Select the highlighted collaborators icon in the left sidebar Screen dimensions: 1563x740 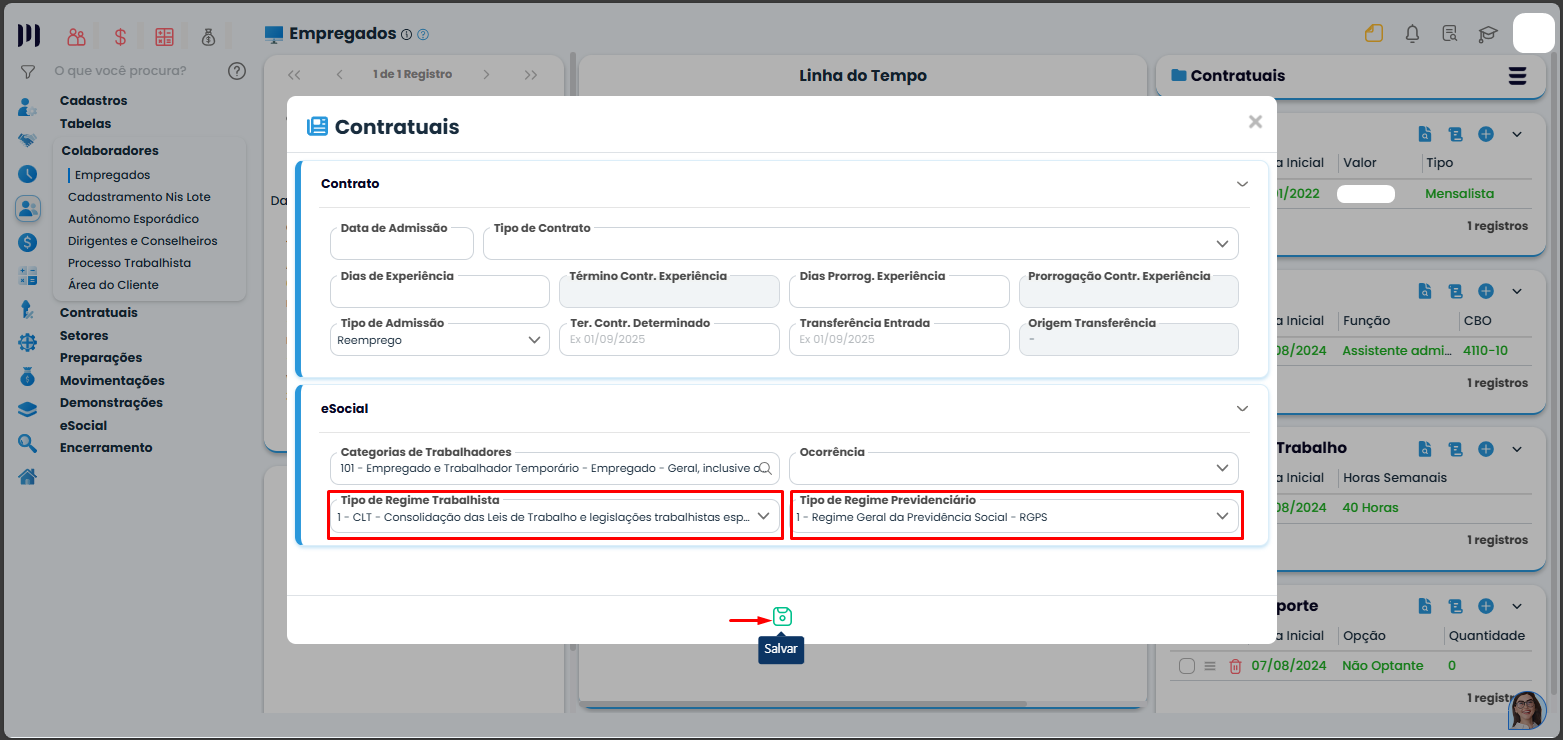point(28,208)
